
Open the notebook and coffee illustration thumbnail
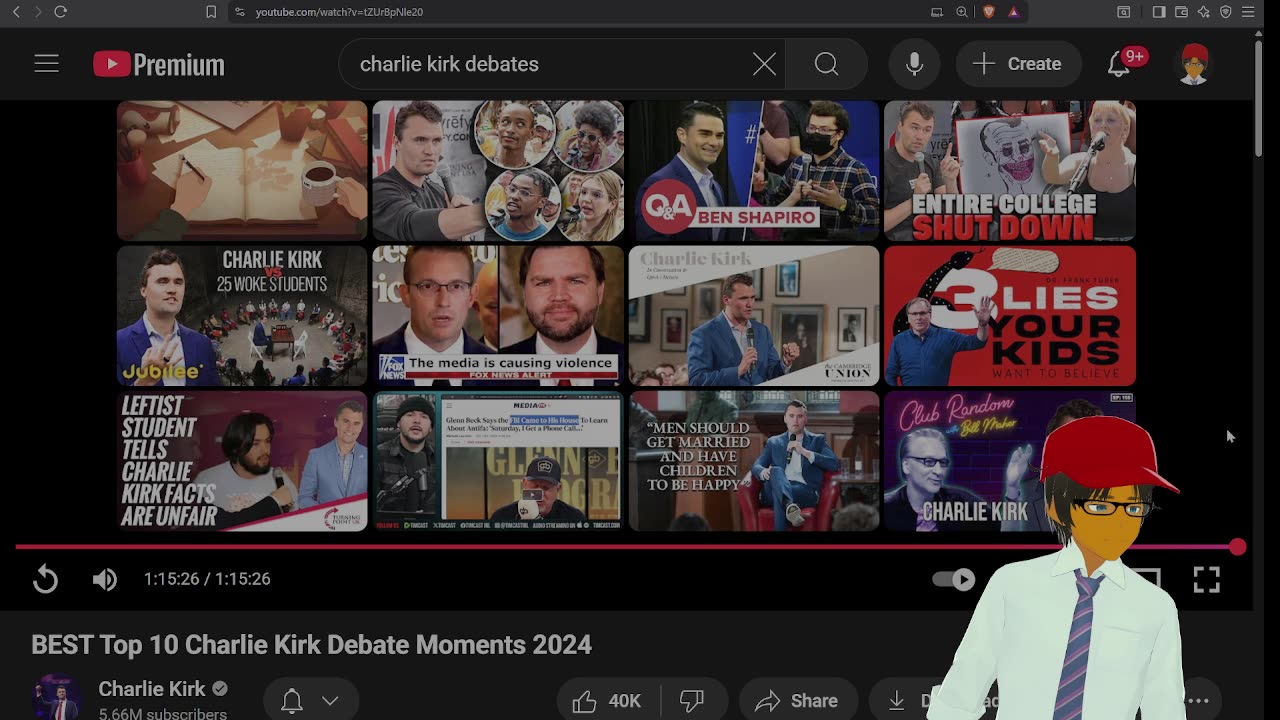point(242,171)
